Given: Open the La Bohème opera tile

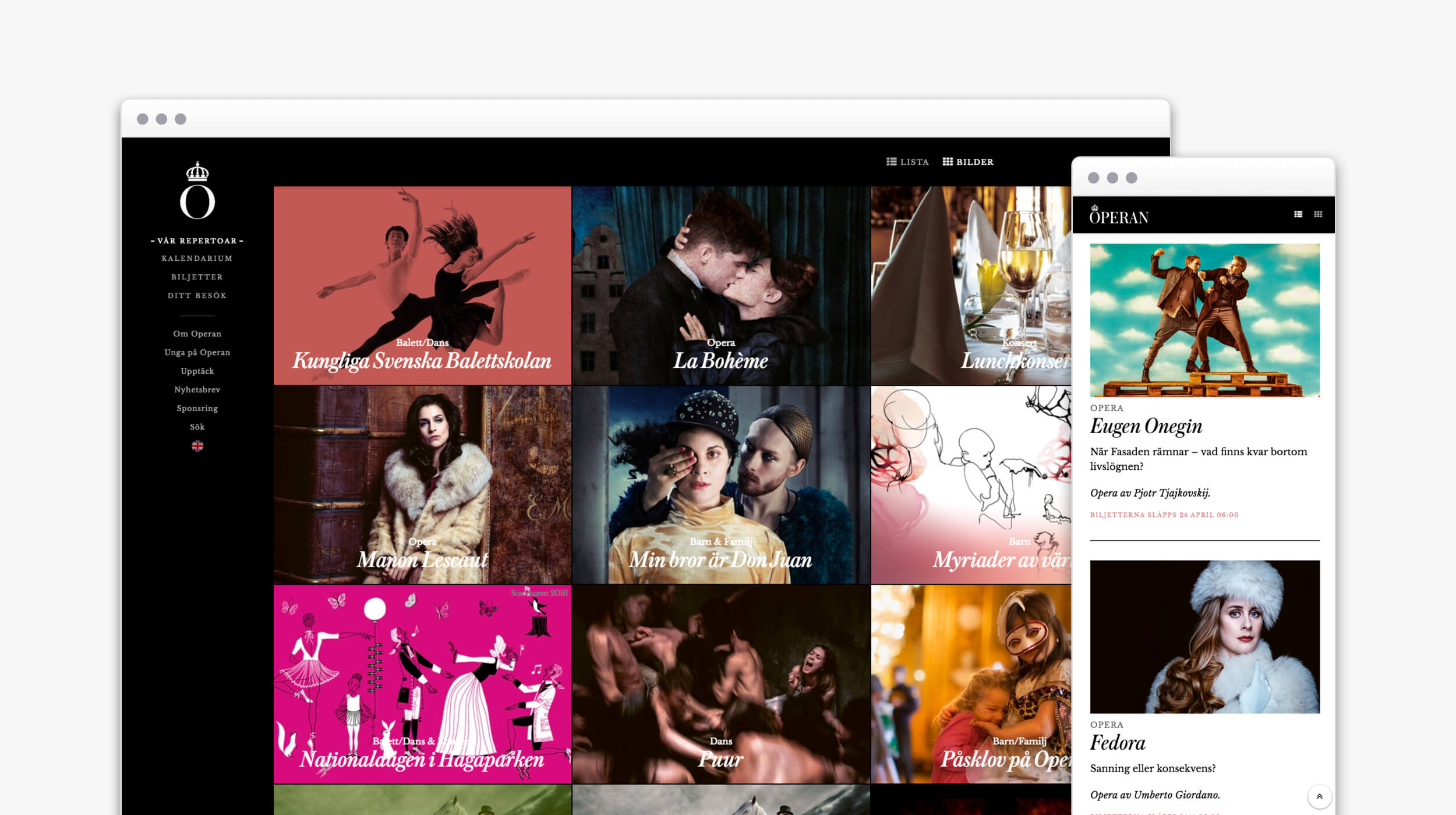Looking at the screenshot, I should [x=721, y=285].
